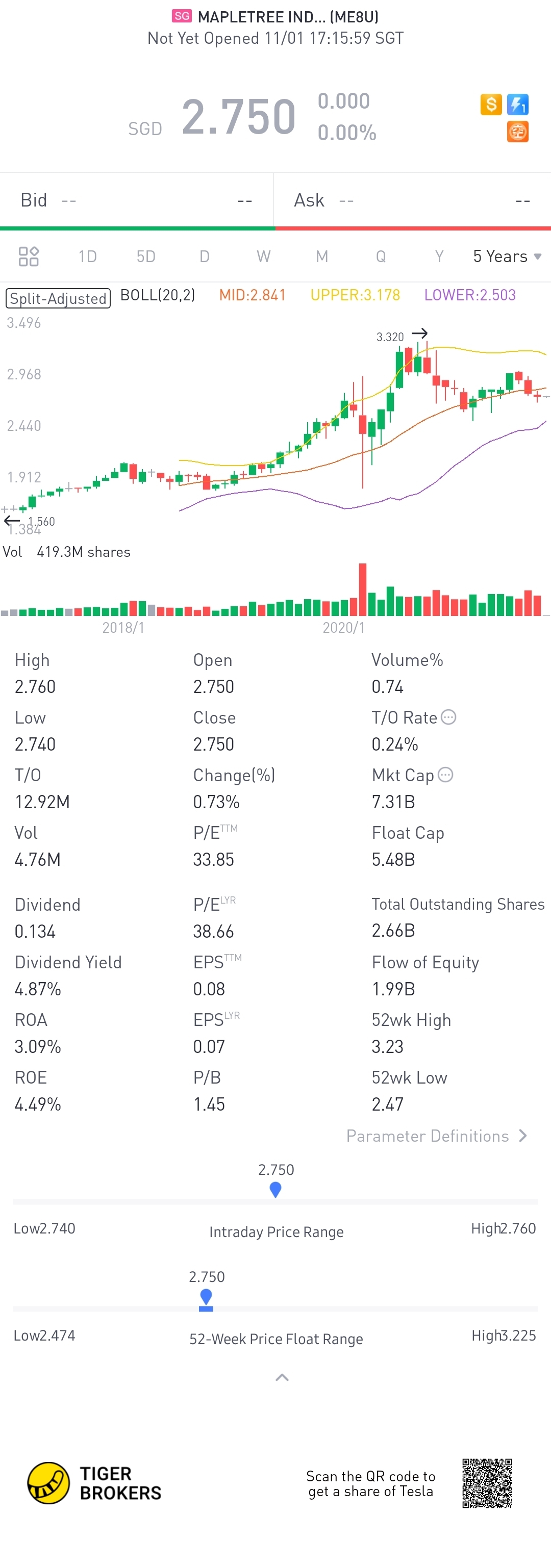Tap the 52-week price range marker
The image size is (551, 1568).
pyautogui.click(x=207, y=1298)
